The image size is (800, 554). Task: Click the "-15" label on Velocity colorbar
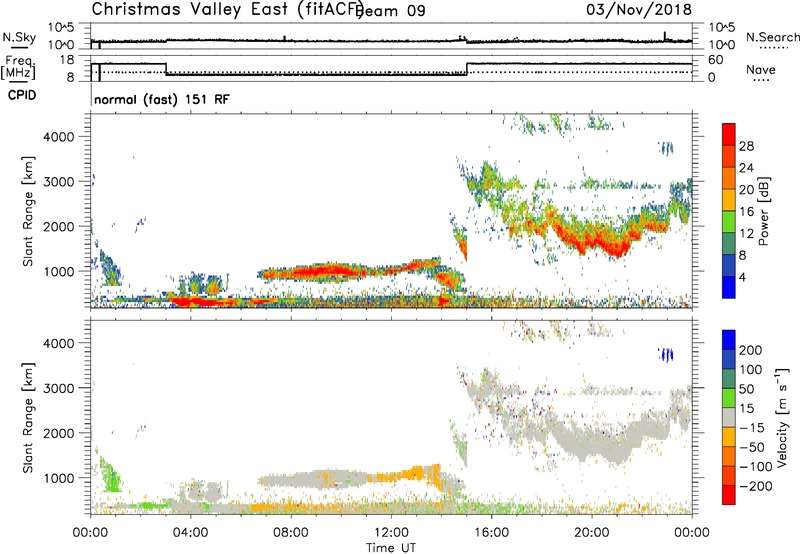pos(752,428)
